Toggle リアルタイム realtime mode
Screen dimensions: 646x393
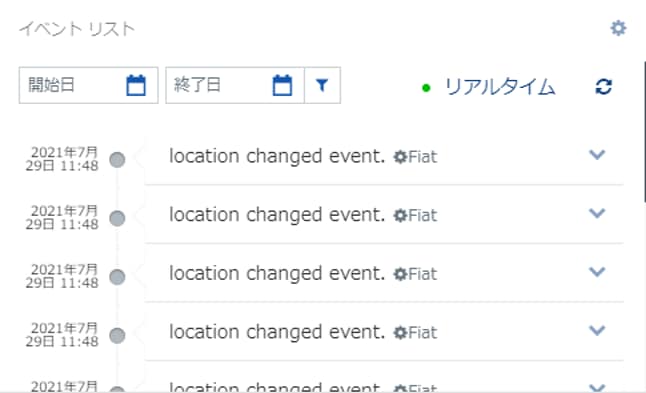(x=489, y=87)
